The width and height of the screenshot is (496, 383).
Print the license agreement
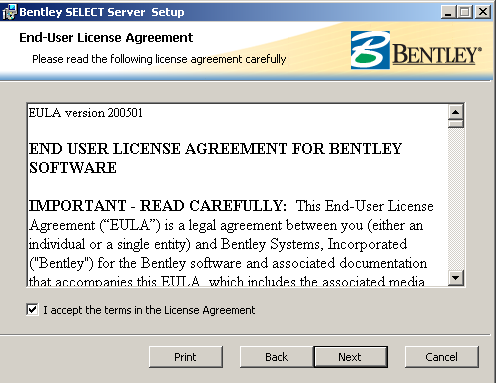click(186, 357)
